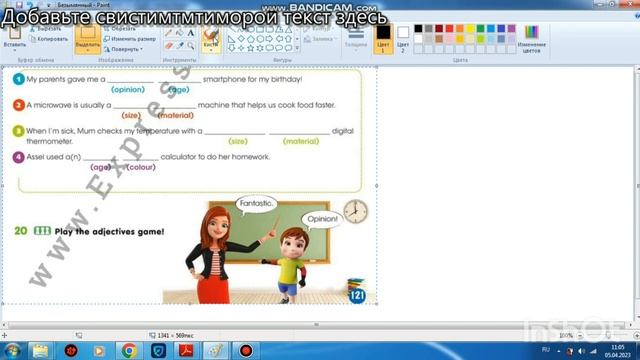Open the Brushes dropdown arrow

(x=211, y=50)
